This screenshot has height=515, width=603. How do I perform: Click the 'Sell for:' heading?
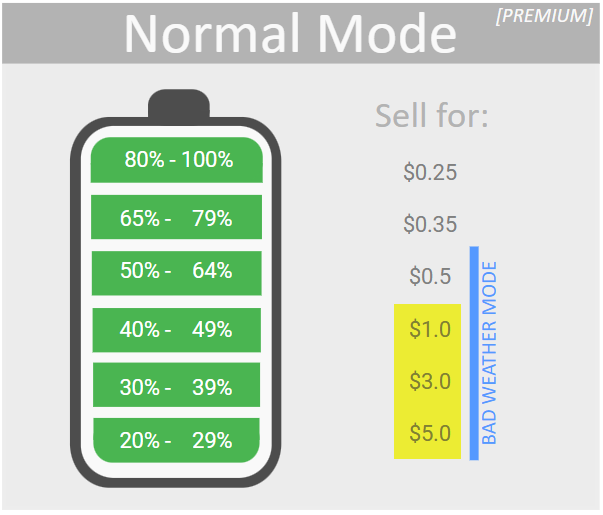(x=432, y=116)
